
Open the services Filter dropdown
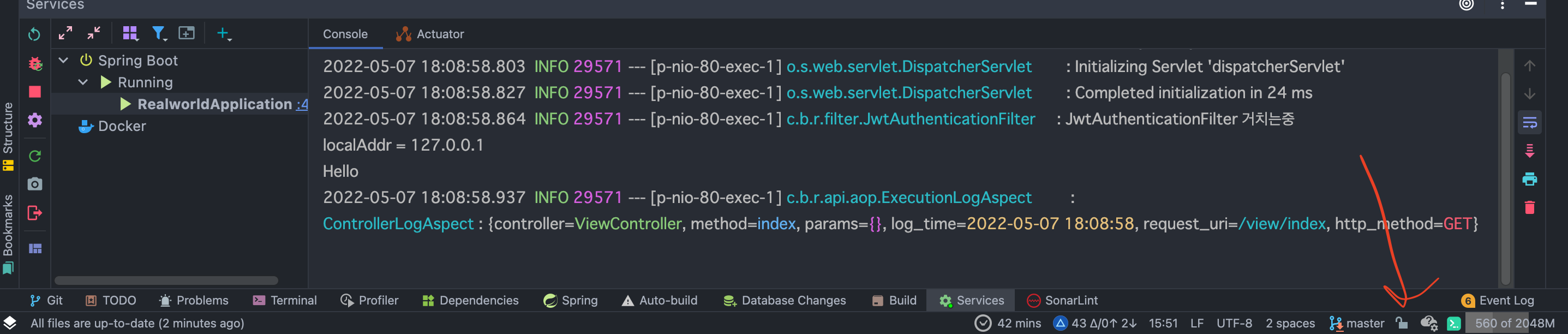coord(159,33)
